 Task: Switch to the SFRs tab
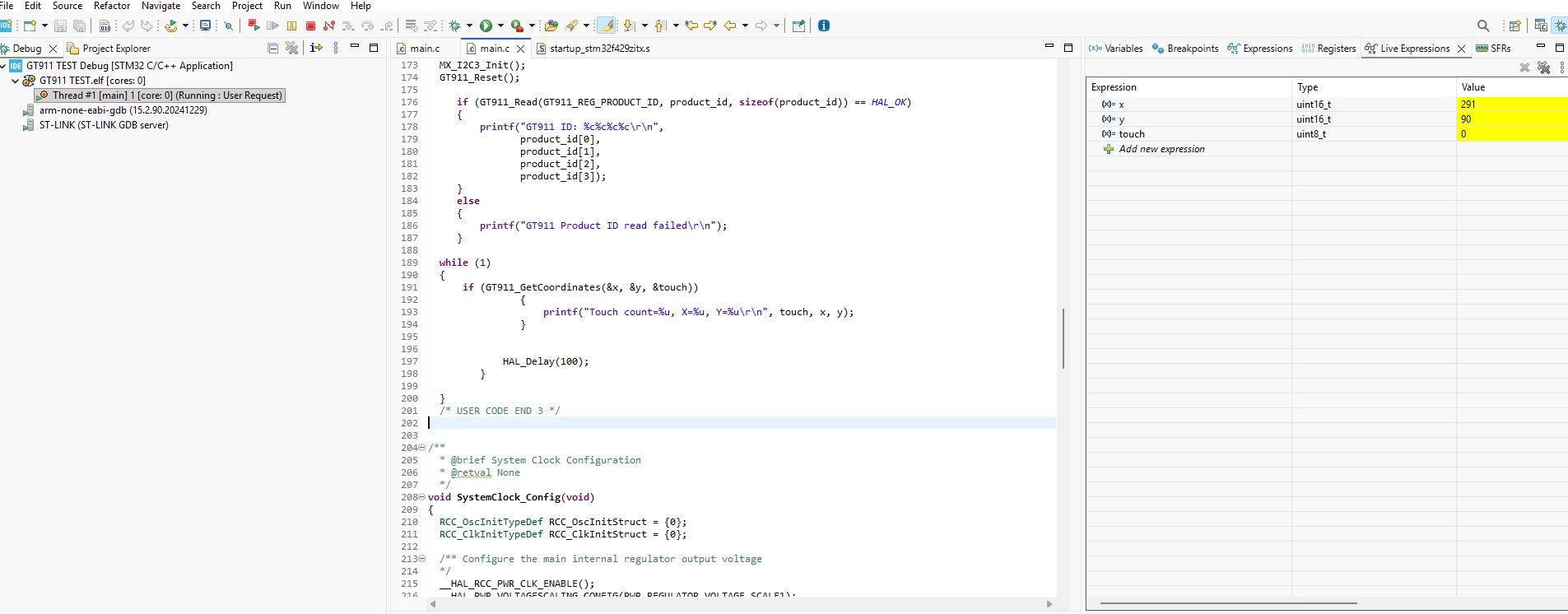[1493, 49]
